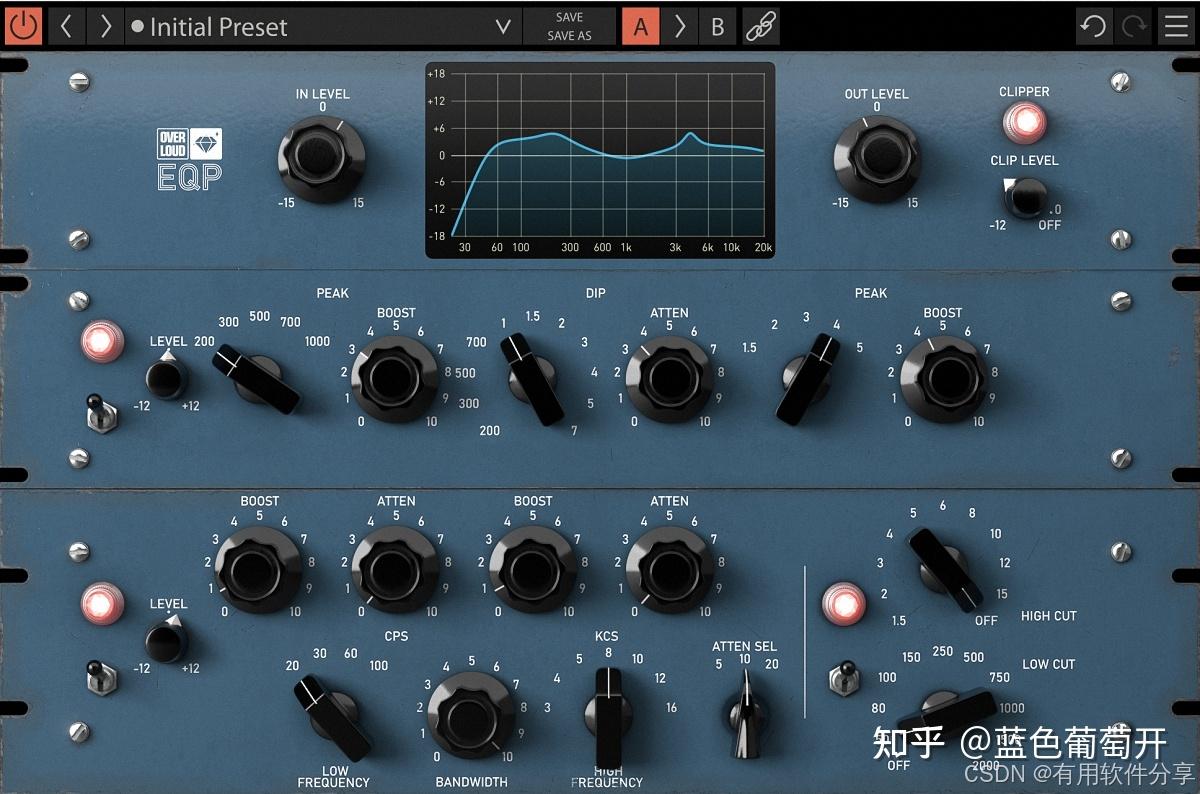Click the mid-section bypass lamp

100,341
